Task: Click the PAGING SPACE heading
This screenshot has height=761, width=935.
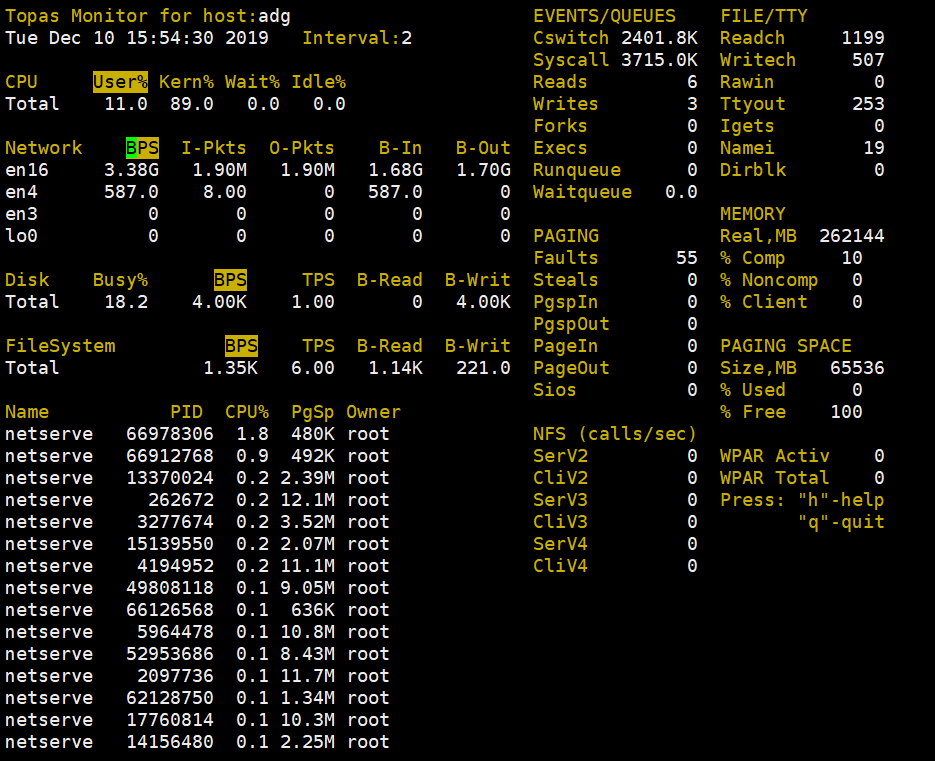Action: point(786,346)
